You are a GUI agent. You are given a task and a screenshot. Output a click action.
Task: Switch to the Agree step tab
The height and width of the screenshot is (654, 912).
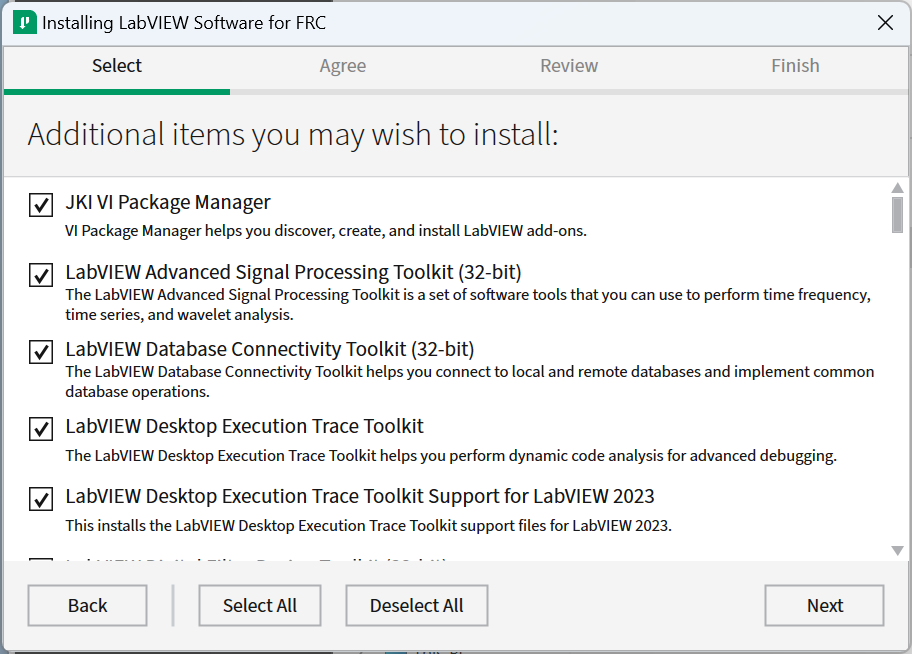(342, 65)
